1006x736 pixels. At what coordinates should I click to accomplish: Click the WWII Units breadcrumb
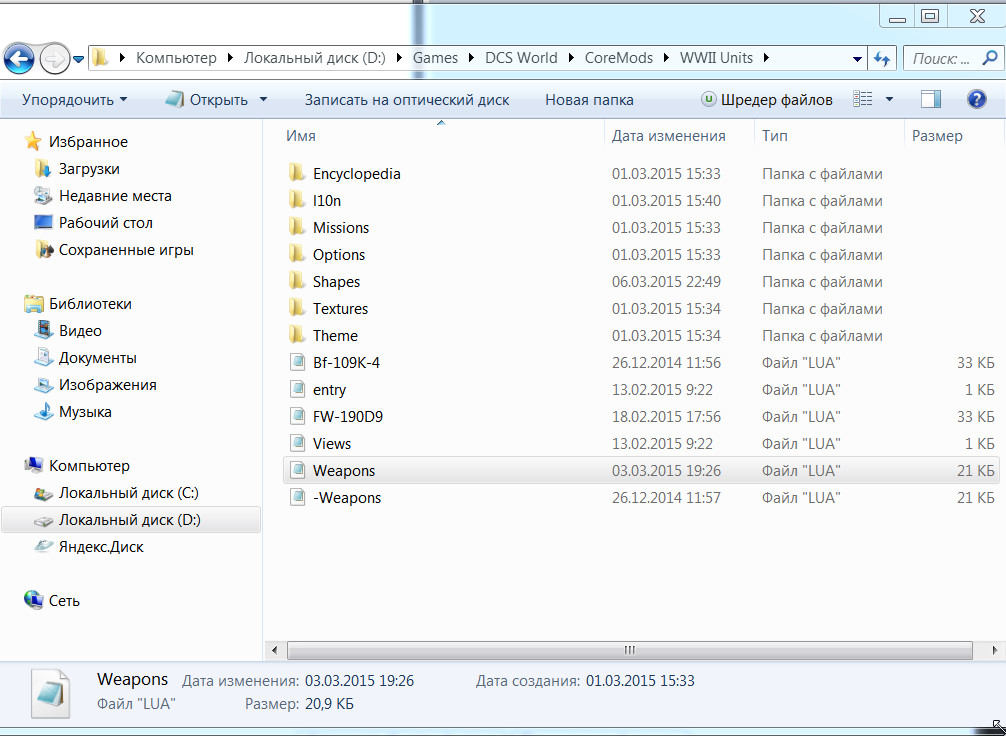(716, 58)
